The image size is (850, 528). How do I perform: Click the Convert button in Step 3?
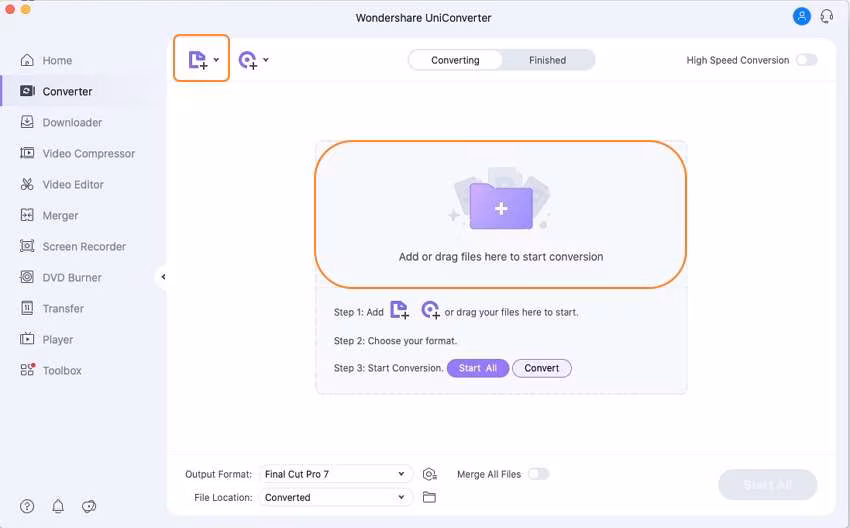click(x=542, y=368)
